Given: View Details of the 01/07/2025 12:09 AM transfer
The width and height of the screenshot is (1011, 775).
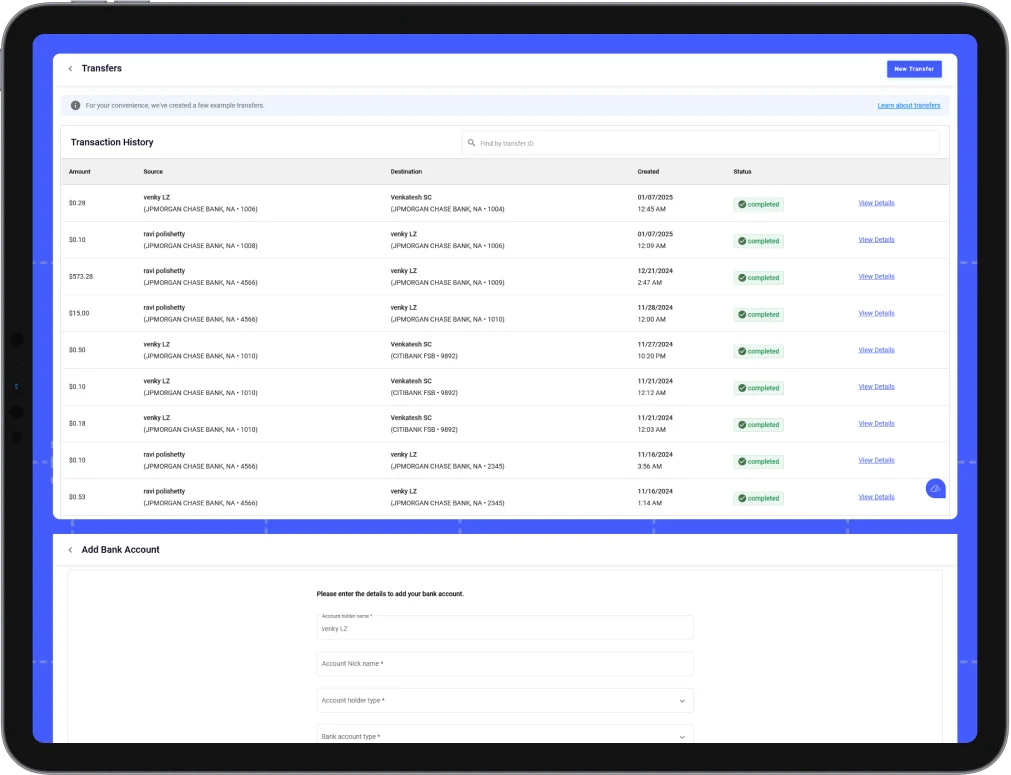Looking at the screenshot, I should 876,240.
